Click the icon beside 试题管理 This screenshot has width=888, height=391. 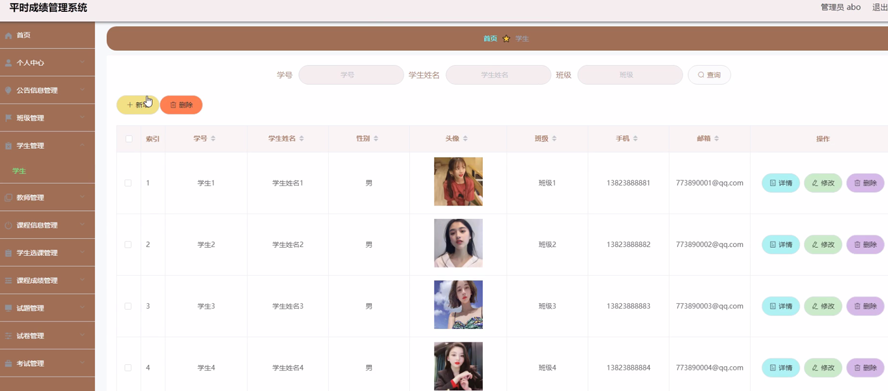tap(8, 308)
